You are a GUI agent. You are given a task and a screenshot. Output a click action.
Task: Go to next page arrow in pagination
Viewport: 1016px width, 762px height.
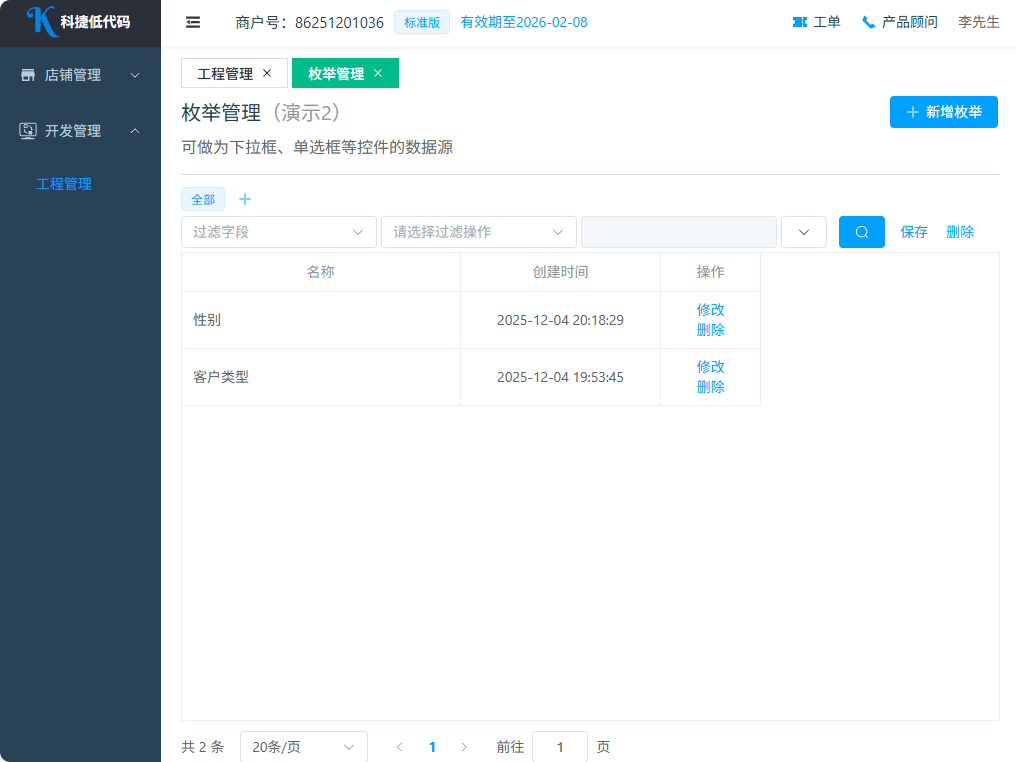[x=464, y=747]
